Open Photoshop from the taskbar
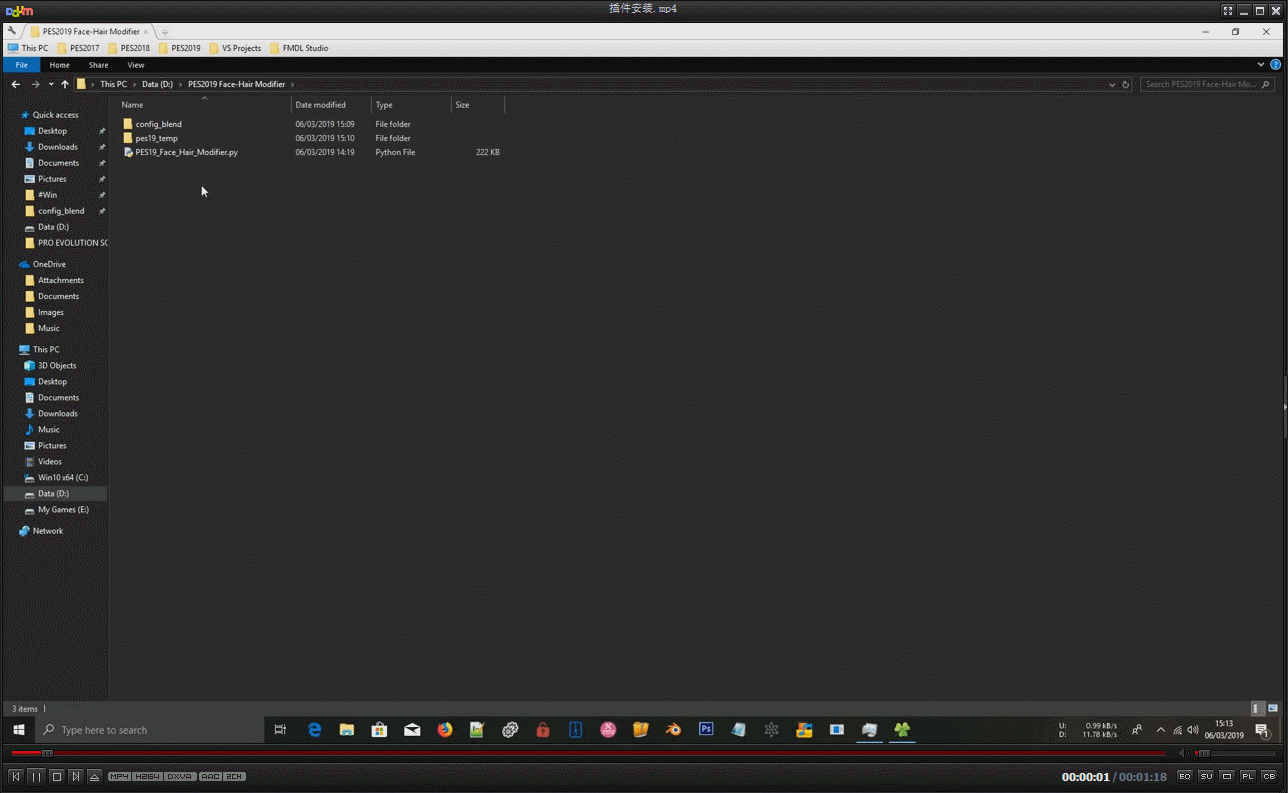This screenshot has width=1288, height=793. 706,730
